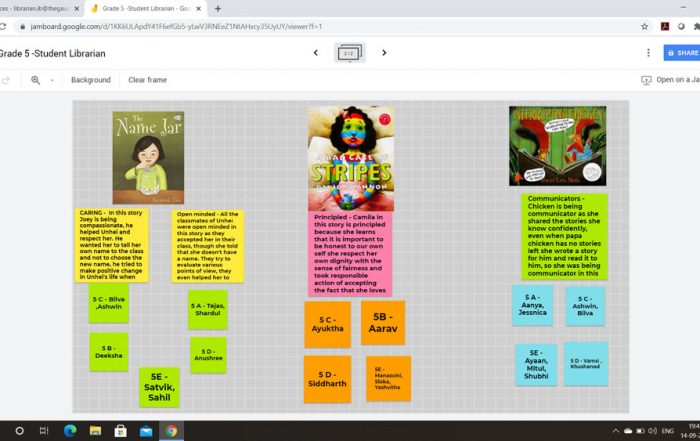Open the frame bar showing 2/2
This screenshot has width=700, height=441.
click(350, 53)
